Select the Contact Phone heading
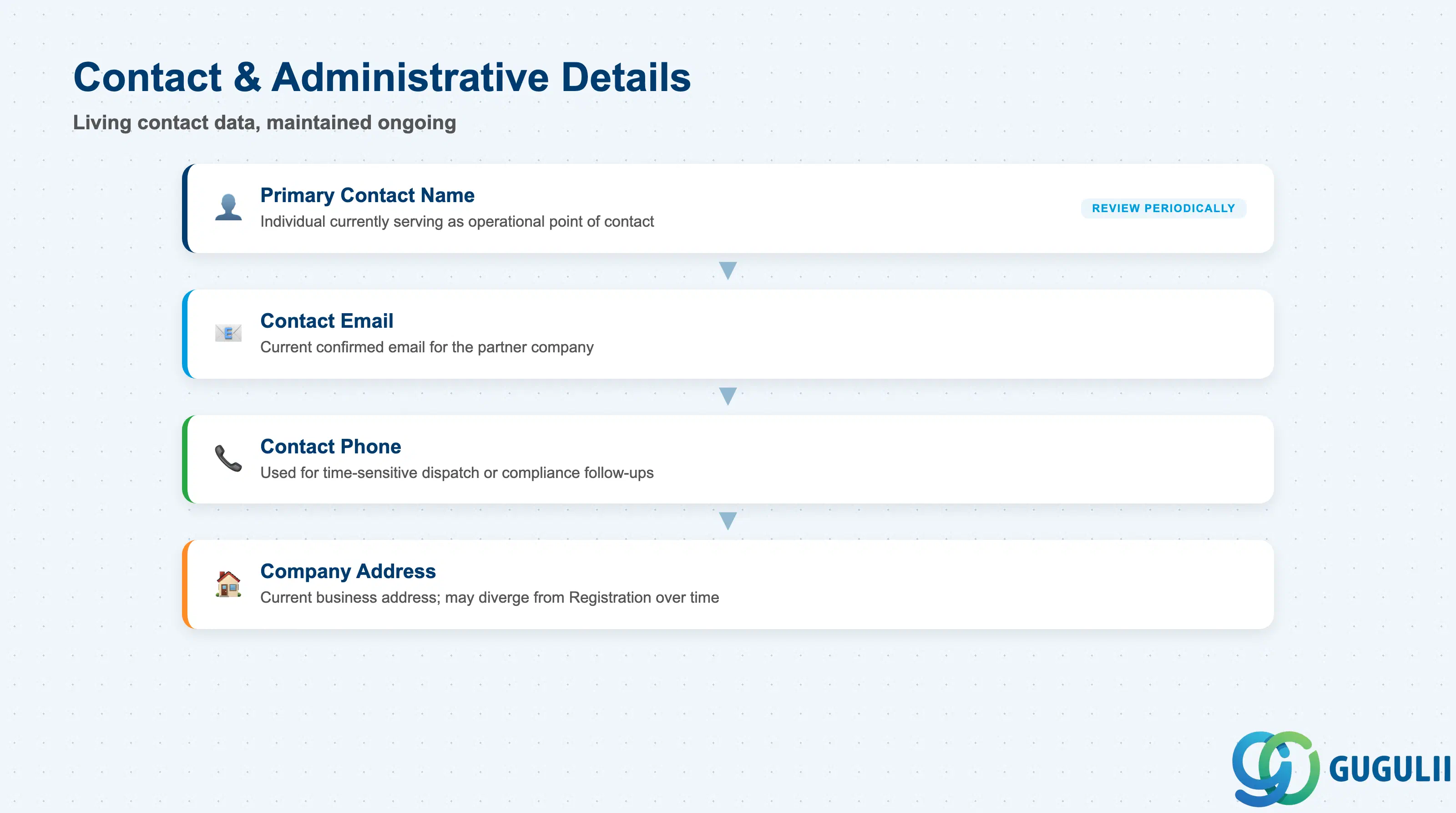 coord(331,446)
